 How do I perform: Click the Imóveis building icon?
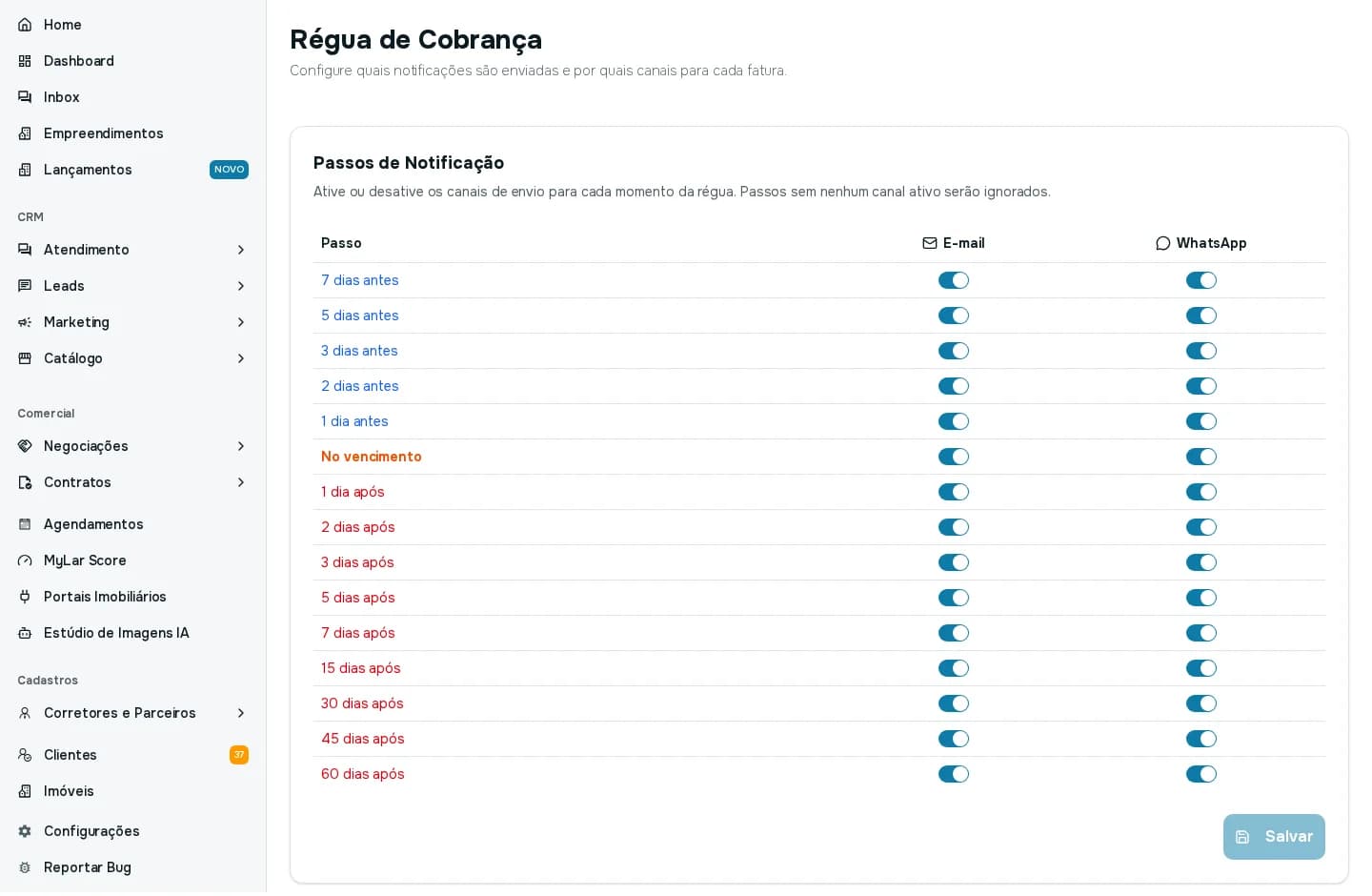tap(25, 791)
